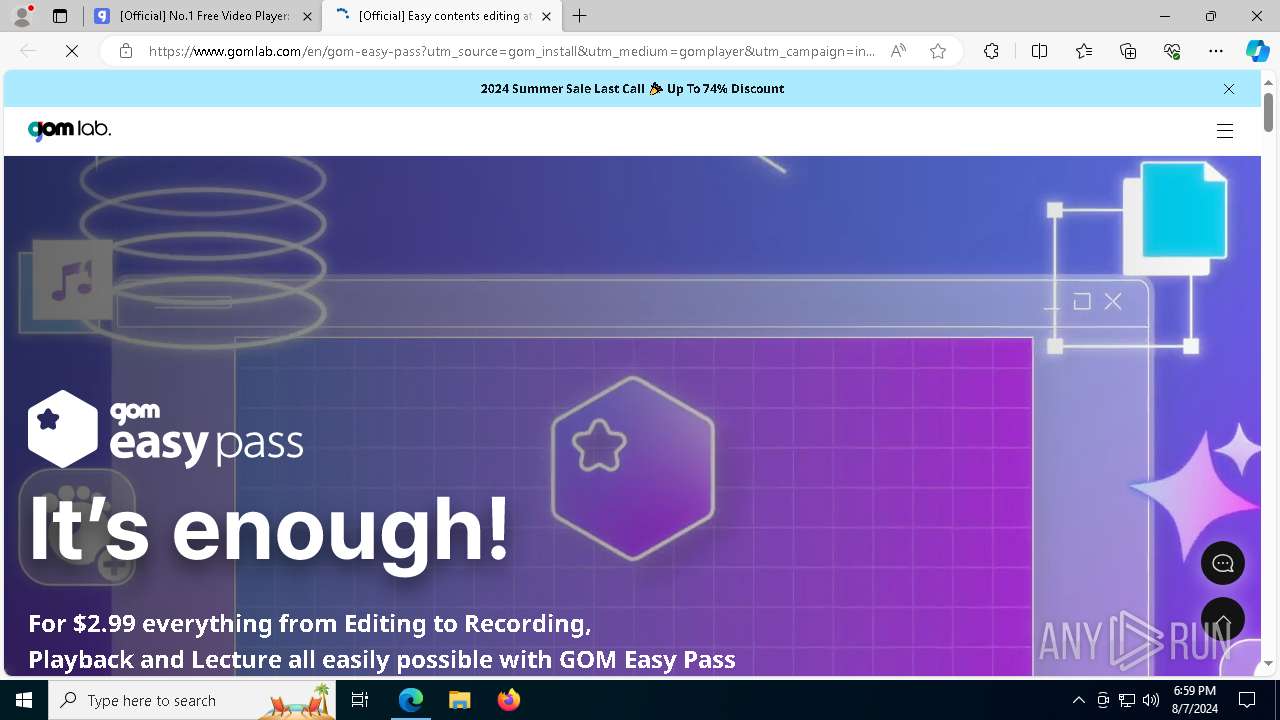Open Collections panel
This screenshot has width=1280, height=720.
(1128, 51)
